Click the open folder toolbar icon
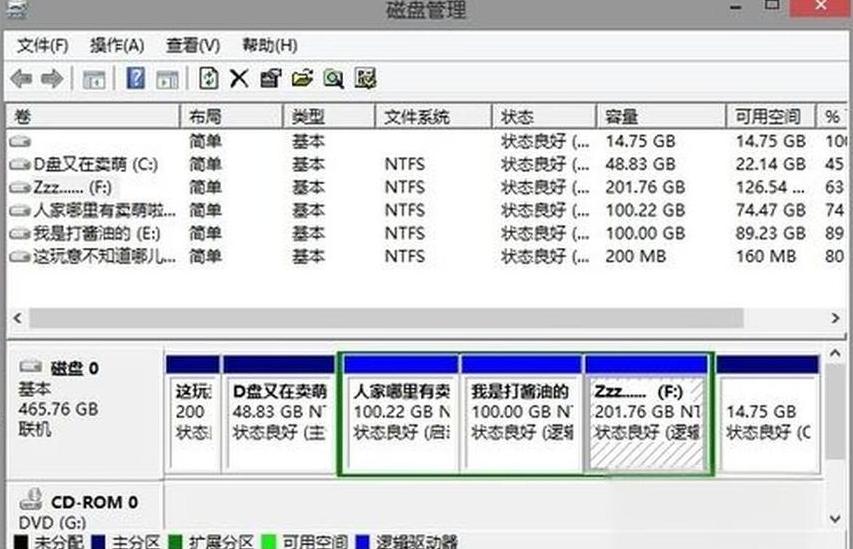The width and height of the screenshot is (853, 549). [302, 78]
